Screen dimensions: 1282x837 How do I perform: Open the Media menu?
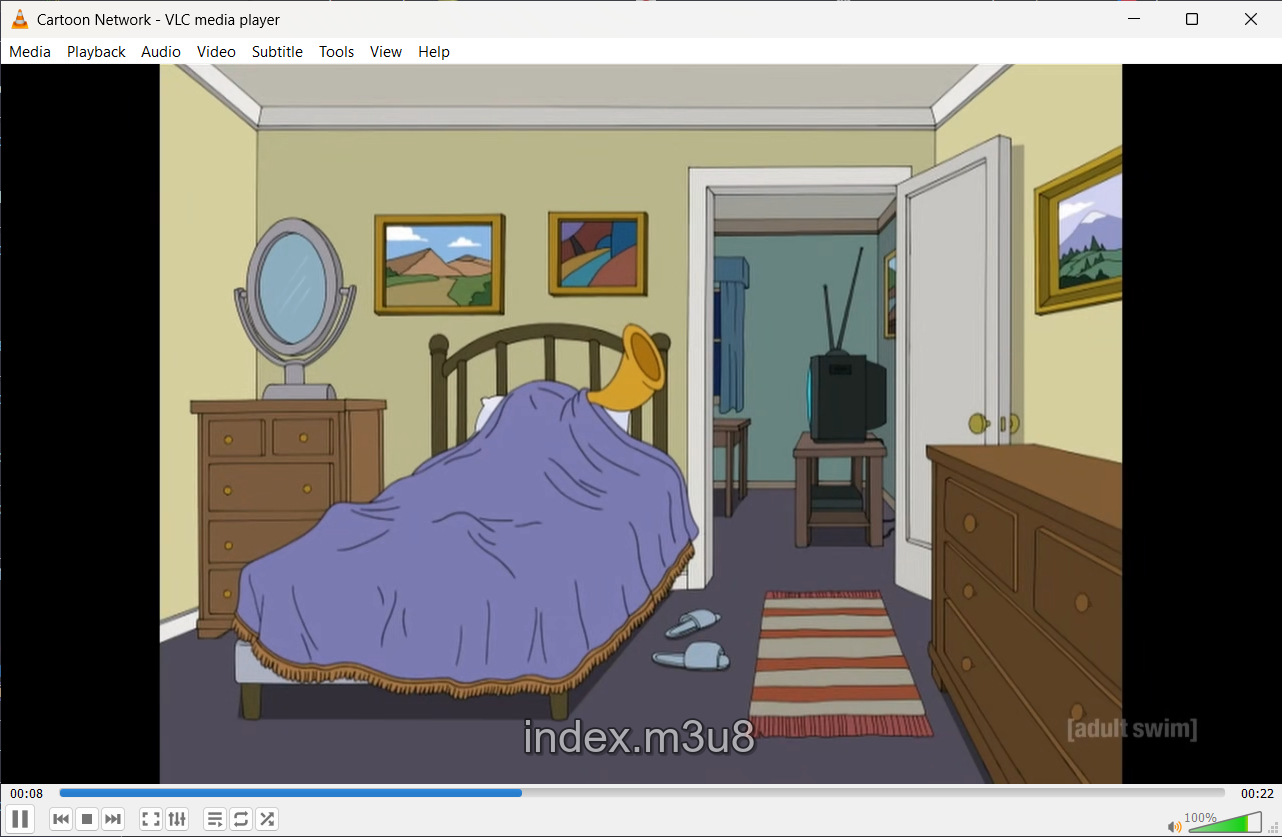point(30,52)
